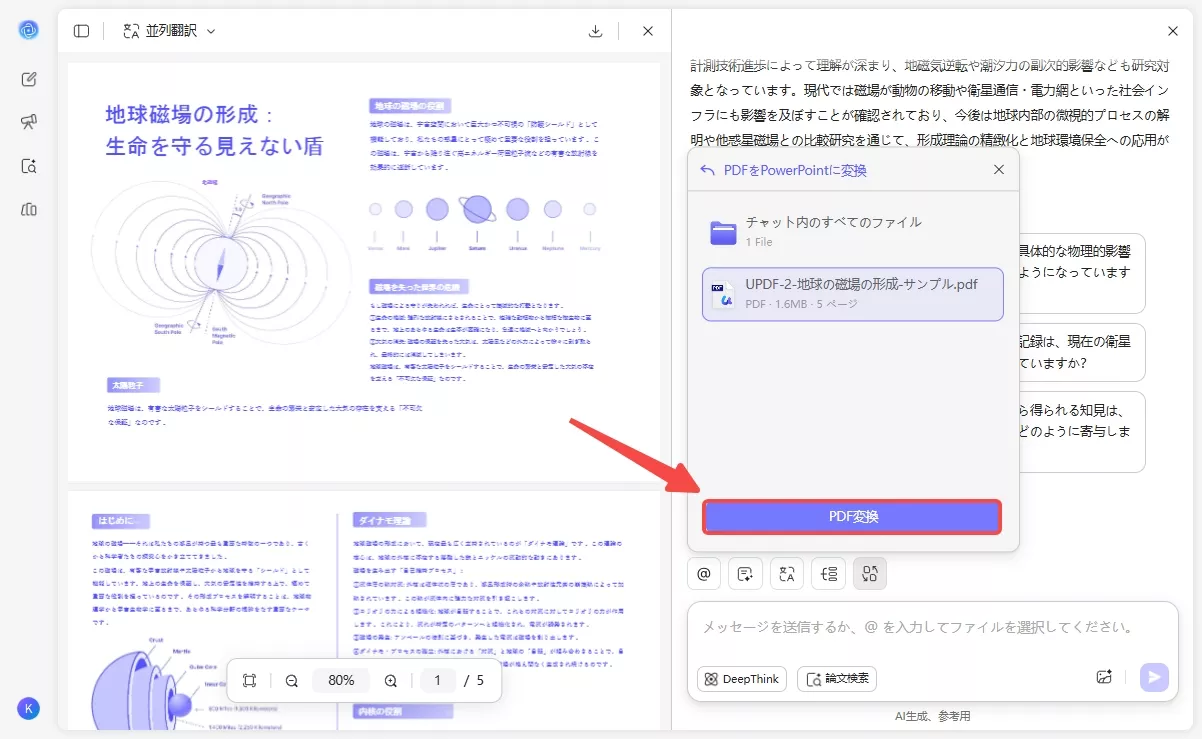This screenshot has height=739, width=1202.
Task: Select the translate icon in chat toolbar
Action: pos(786,573)
